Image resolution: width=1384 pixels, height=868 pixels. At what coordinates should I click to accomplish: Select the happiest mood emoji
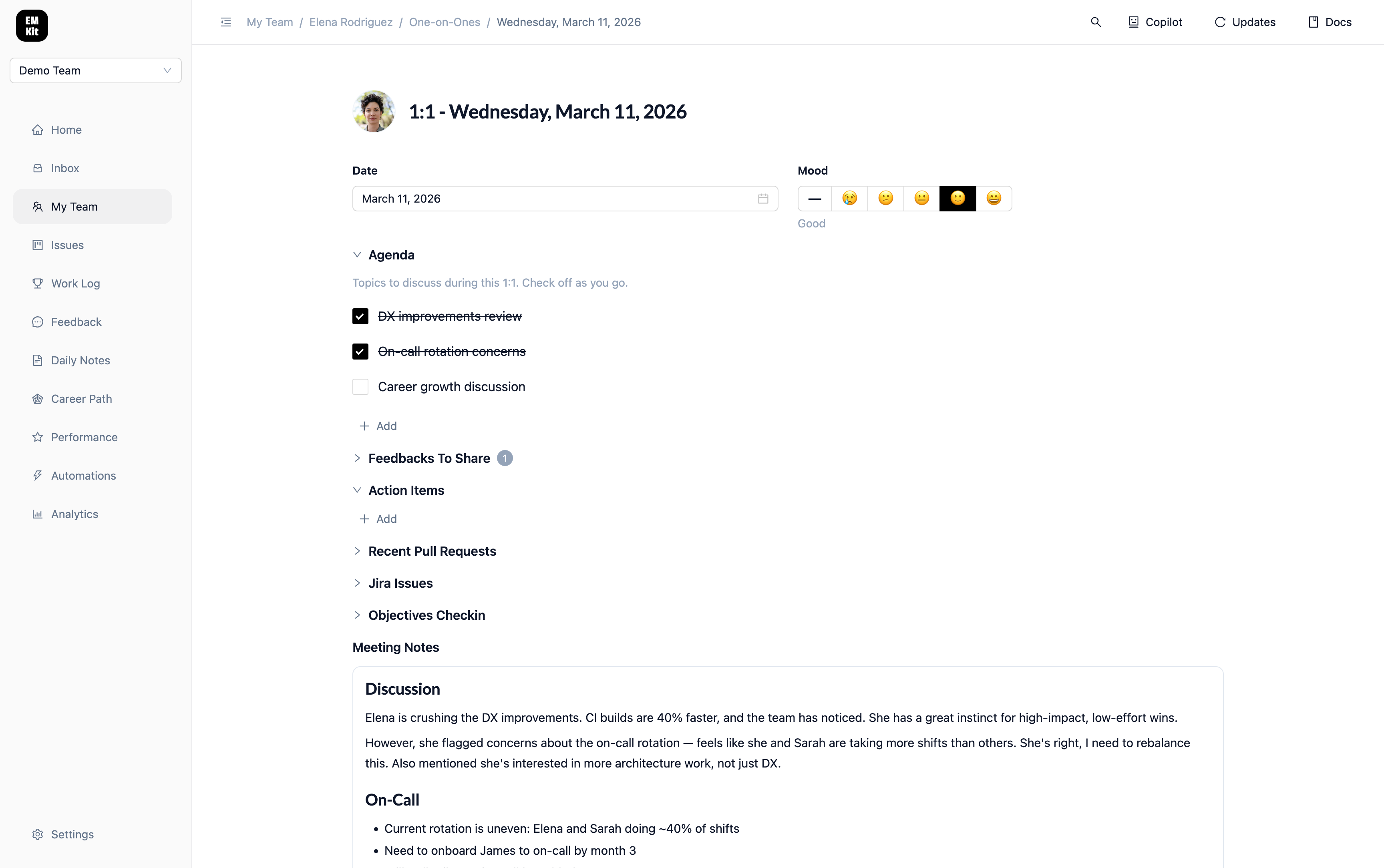(x=994, y=199)
